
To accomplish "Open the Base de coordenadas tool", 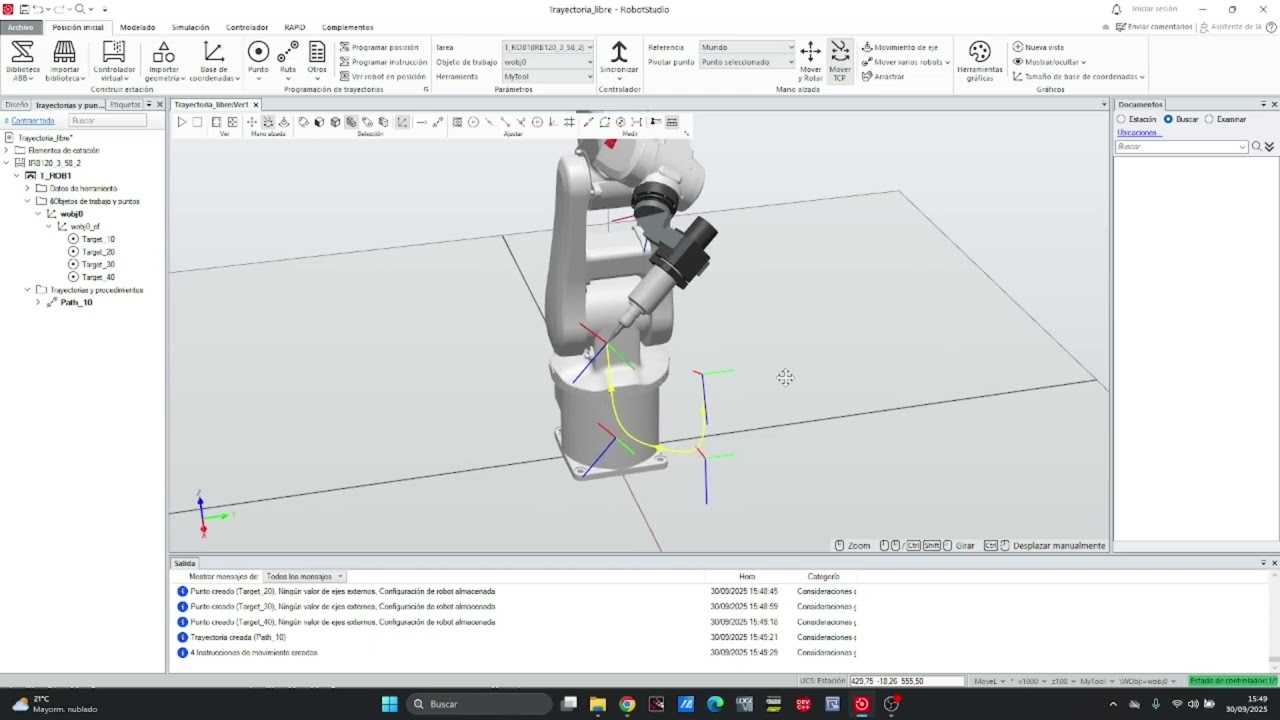I will pos(214,61).
